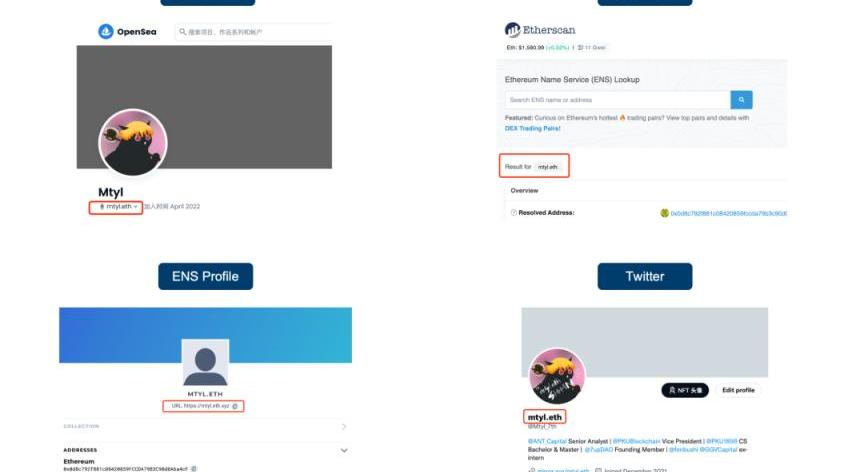Collapse the Addresses section chevron

(344, 450)
